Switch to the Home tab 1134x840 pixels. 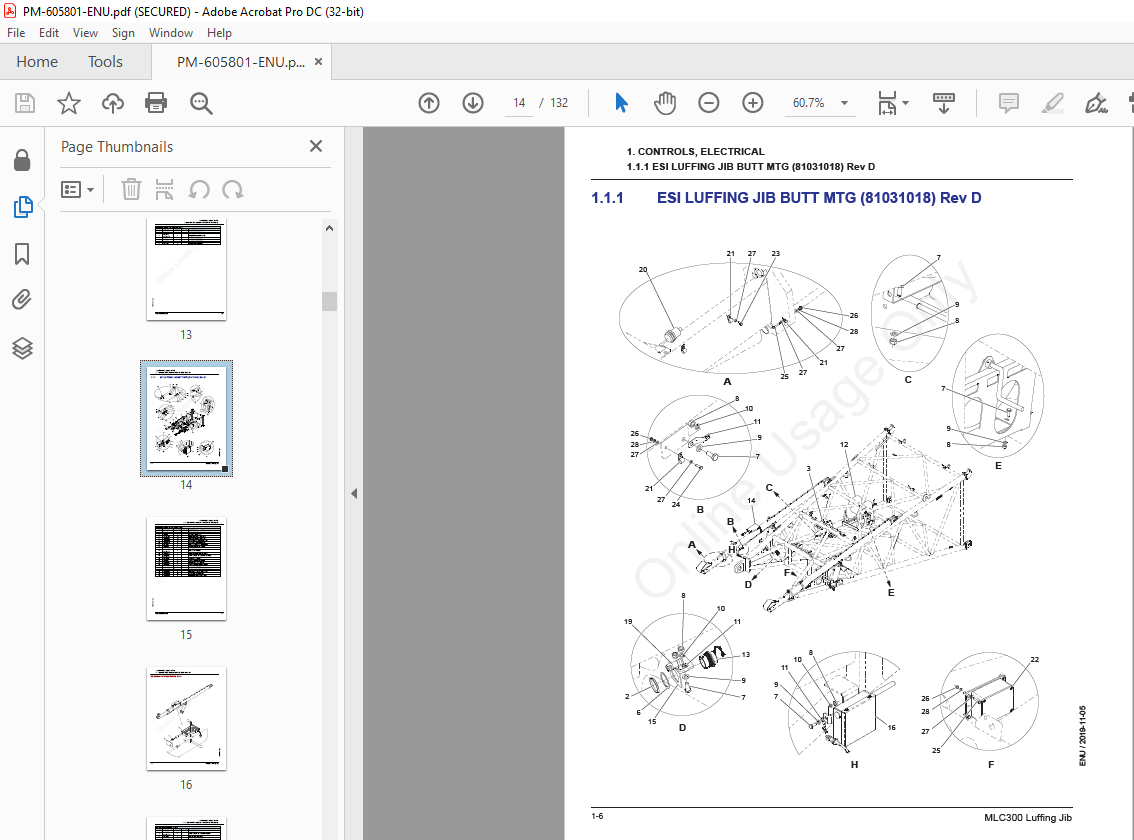pyautogui.click(x=37, y=61)
